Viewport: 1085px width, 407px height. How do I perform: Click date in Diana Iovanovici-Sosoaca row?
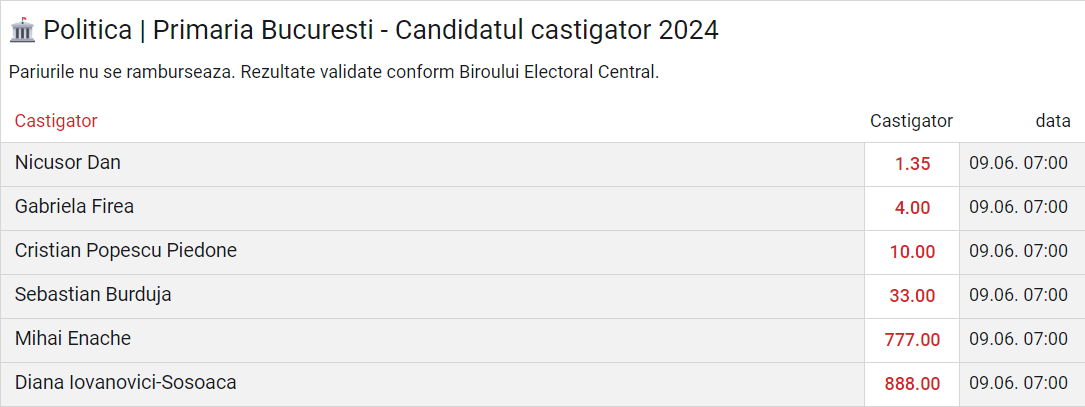click(x=1018, y=384)
